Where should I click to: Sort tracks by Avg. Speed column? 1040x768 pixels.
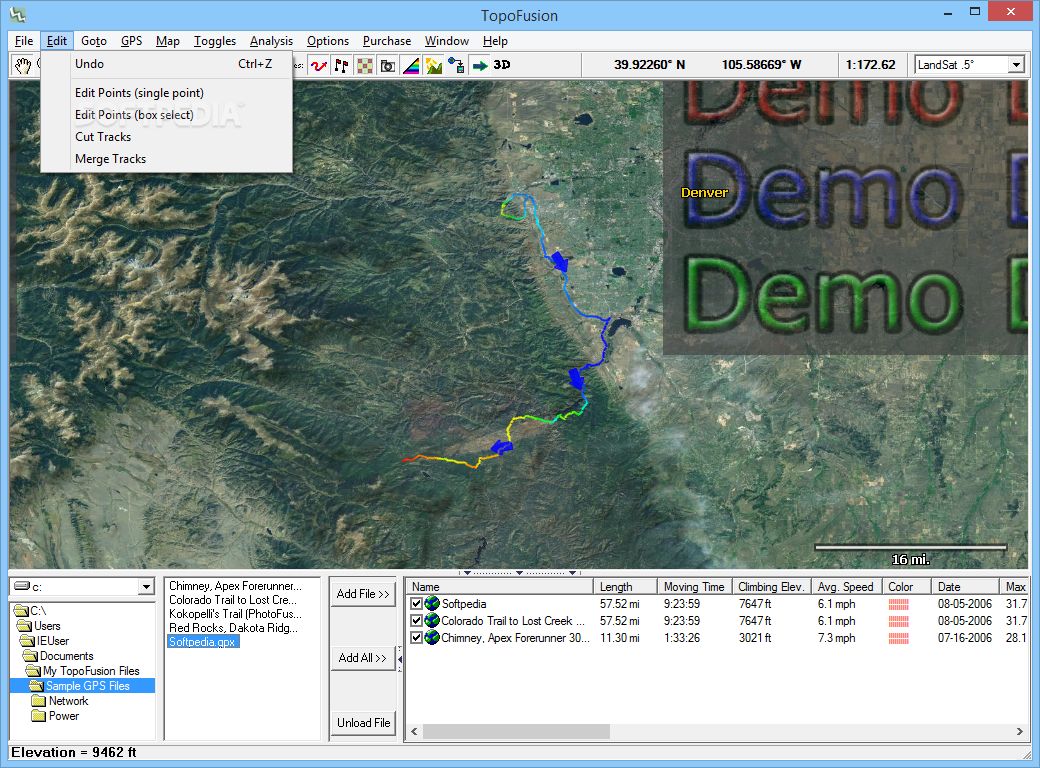pos(846,587)
